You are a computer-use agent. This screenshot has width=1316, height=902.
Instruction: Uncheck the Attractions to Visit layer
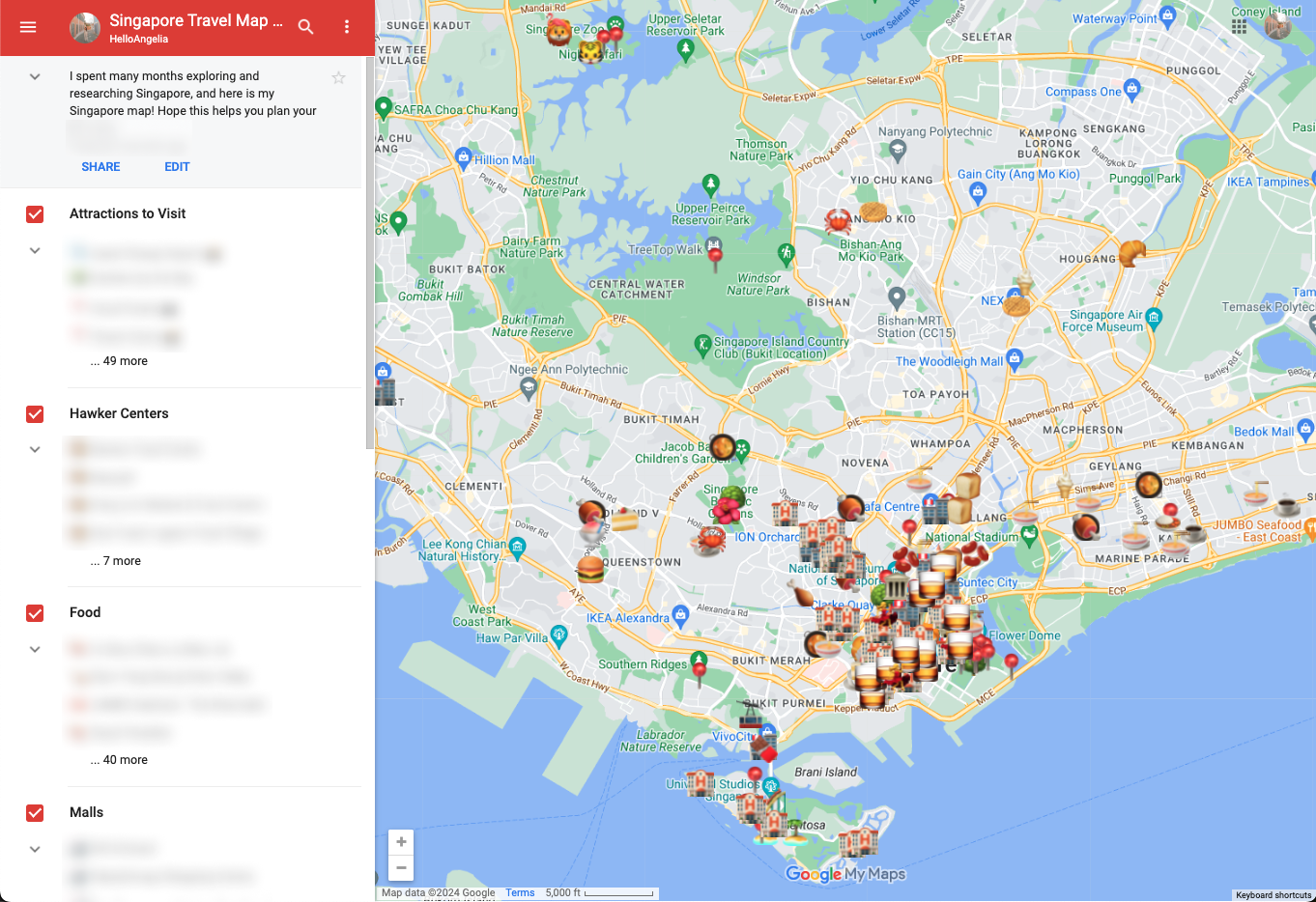35,214
